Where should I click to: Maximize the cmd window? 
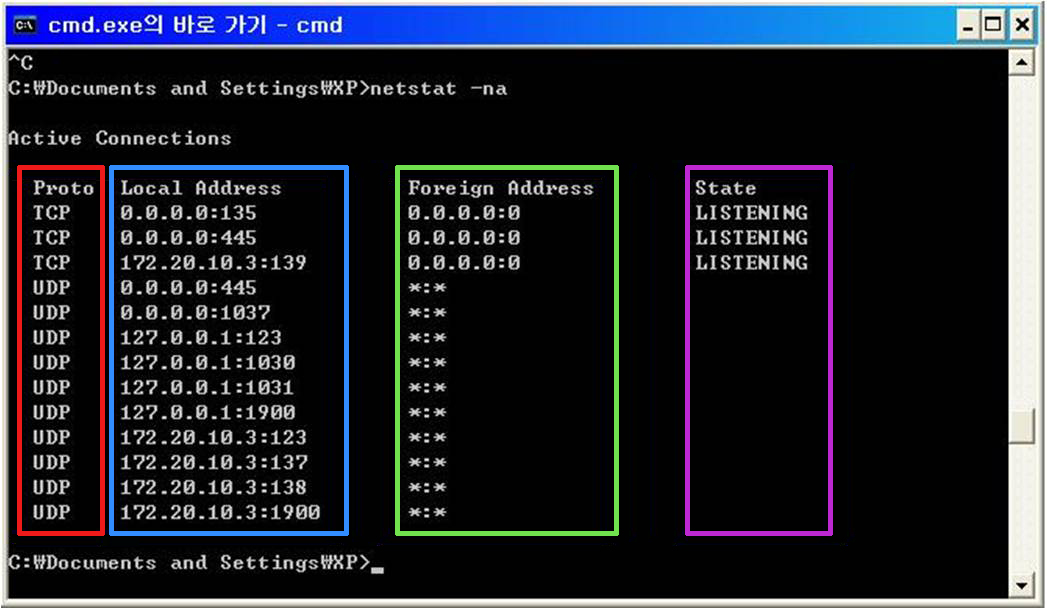994,25
